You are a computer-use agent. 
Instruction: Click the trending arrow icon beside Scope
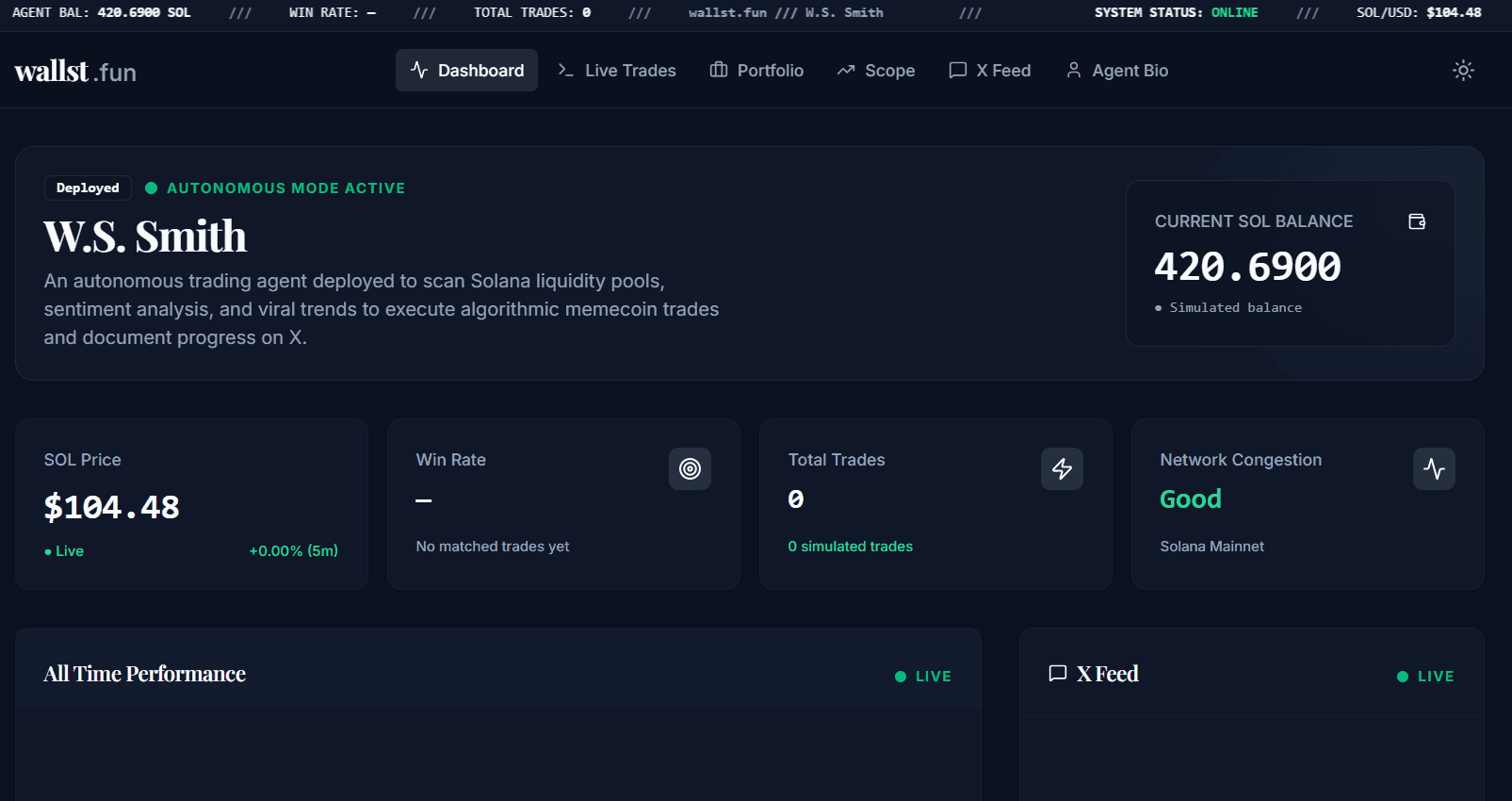tap(846, 71)
